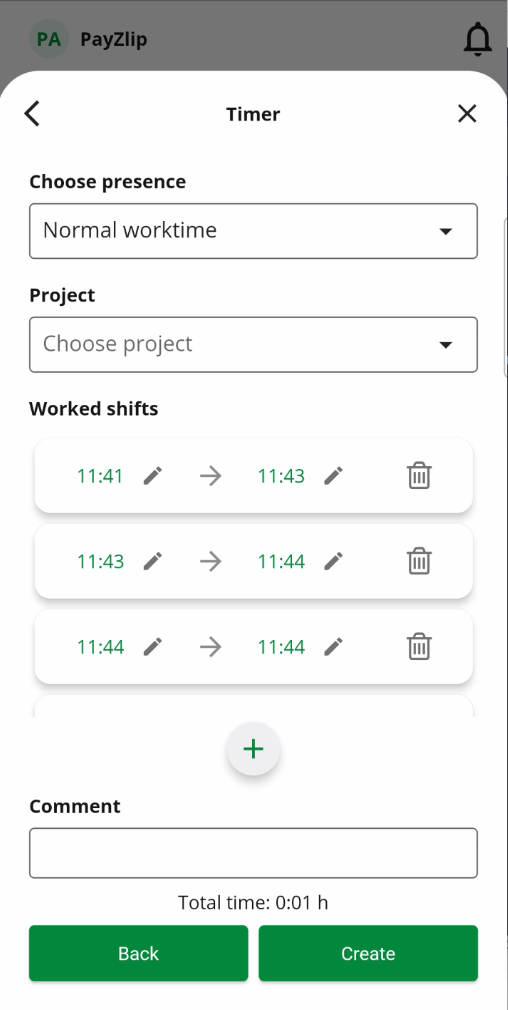Close the Timer panel with the X
The height and width of the screenshot is (1010, 508).
pos(467,114)
